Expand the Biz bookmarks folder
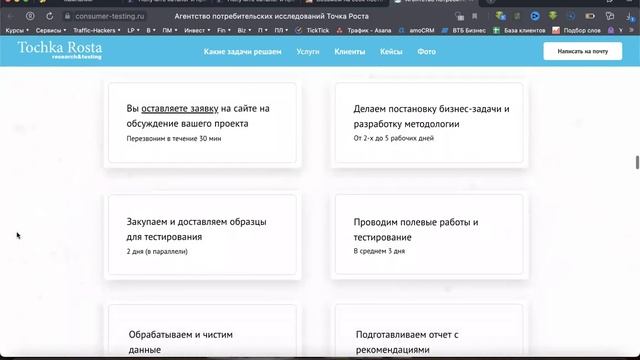 [244, 30]
